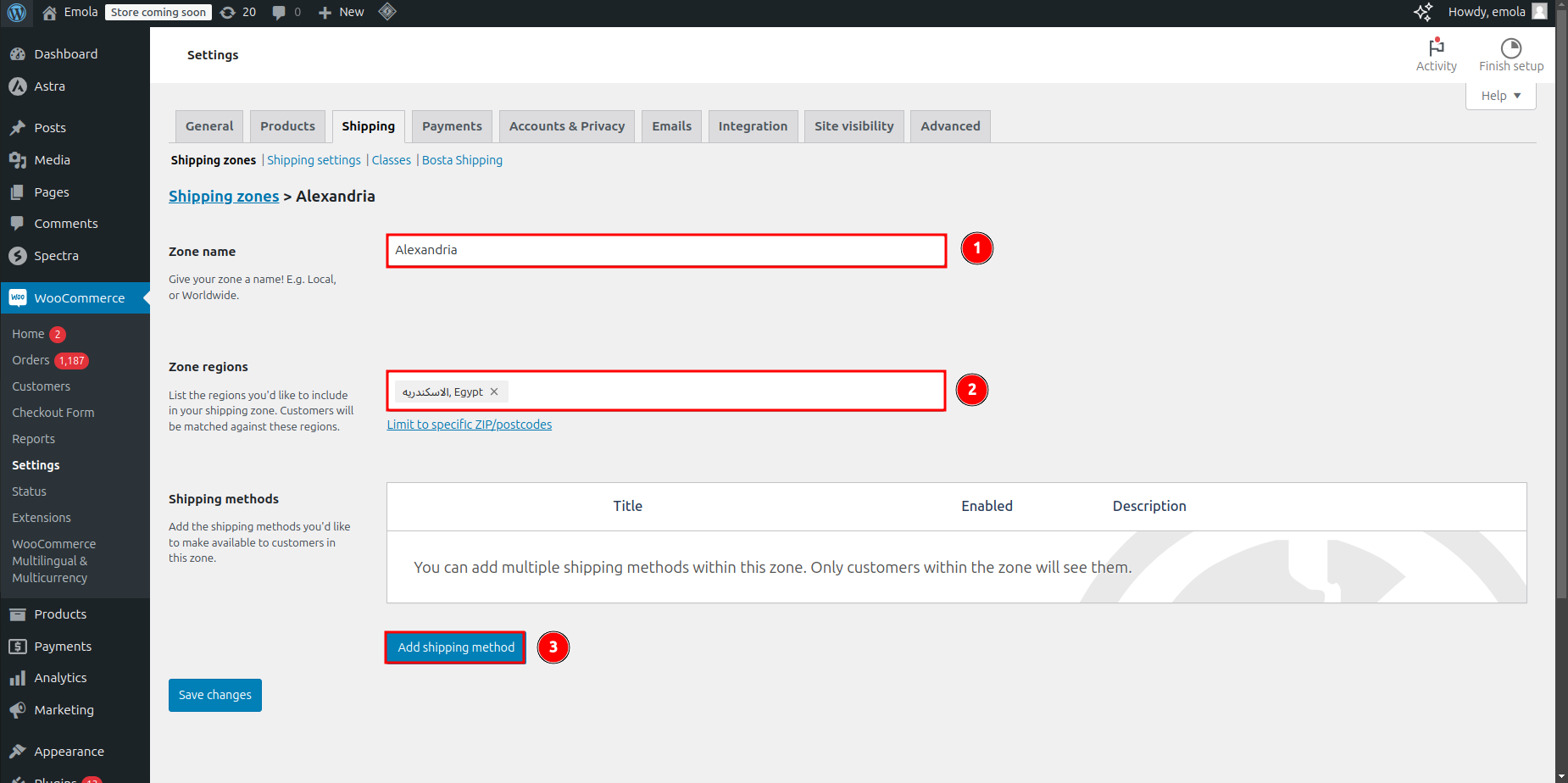Open the Classes shipping sub-link
The height and width of the screenshot is (783, 1568).
392,160
